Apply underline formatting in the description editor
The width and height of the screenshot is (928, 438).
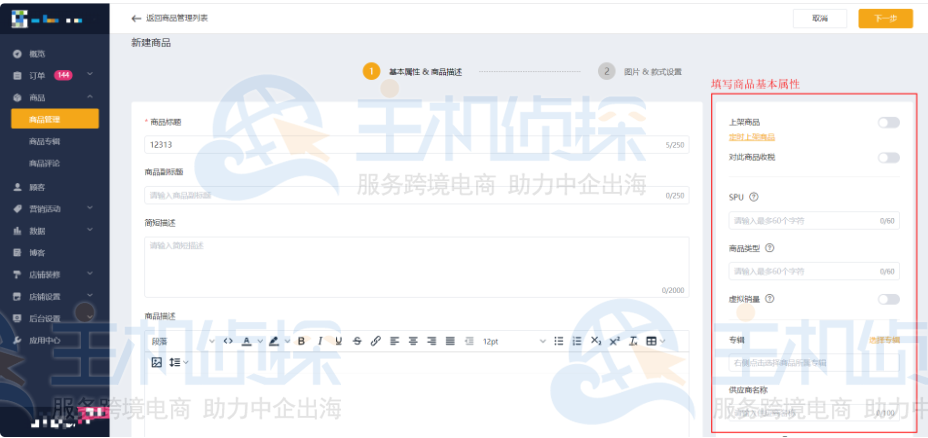click(x=339, y=341)
